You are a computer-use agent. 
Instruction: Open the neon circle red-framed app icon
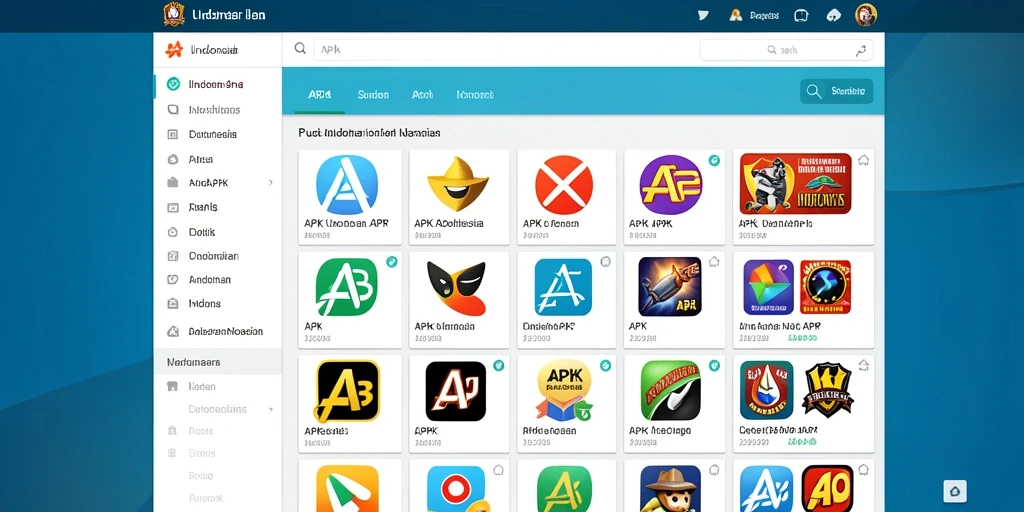[x=825, y=287]
